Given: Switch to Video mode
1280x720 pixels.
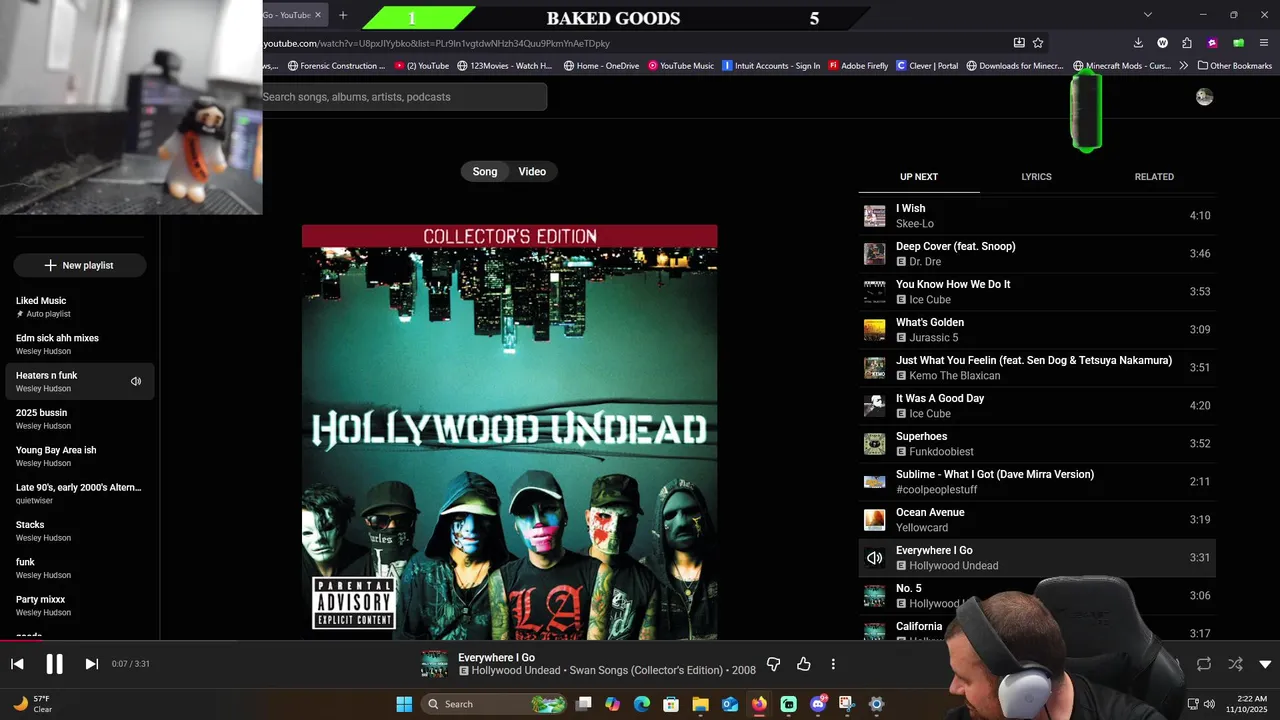Looking at the screenshot, I should click(x=532, y=172).
